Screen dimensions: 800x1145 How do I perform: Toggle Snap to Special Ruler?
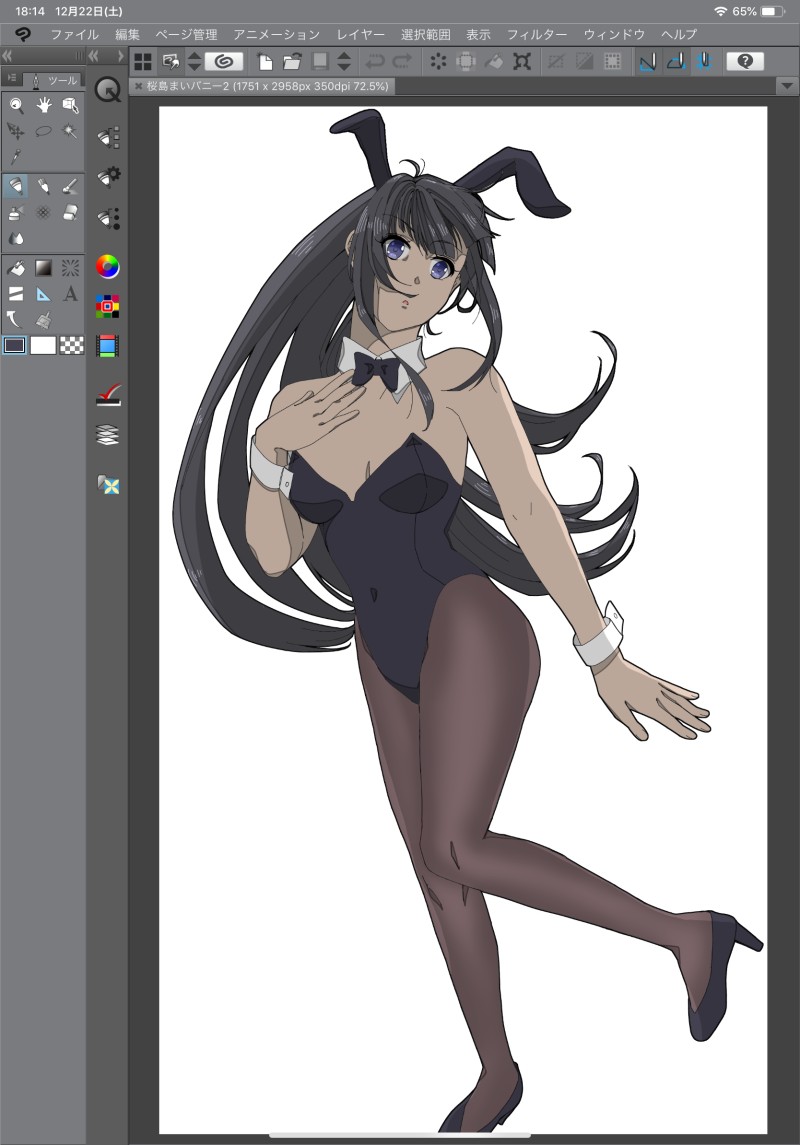676,62
